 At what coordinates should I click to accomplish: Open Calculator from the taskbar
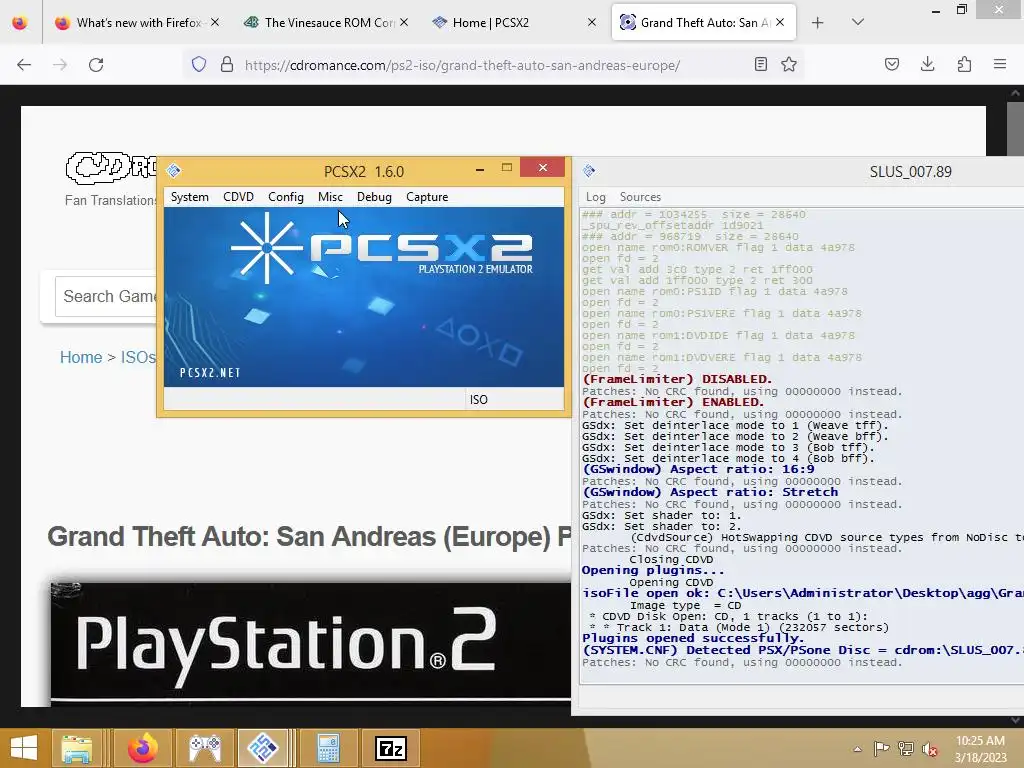click(328, 748)
